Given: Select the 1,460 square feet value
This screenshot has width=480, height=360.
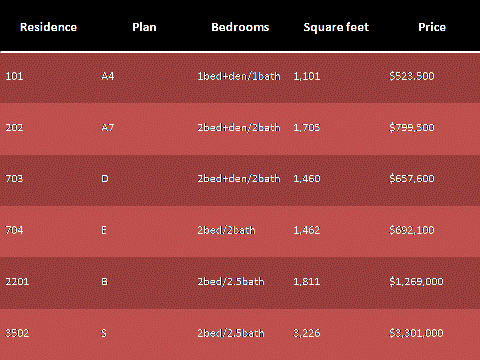Looking at the screenshot, I should 307,179.
